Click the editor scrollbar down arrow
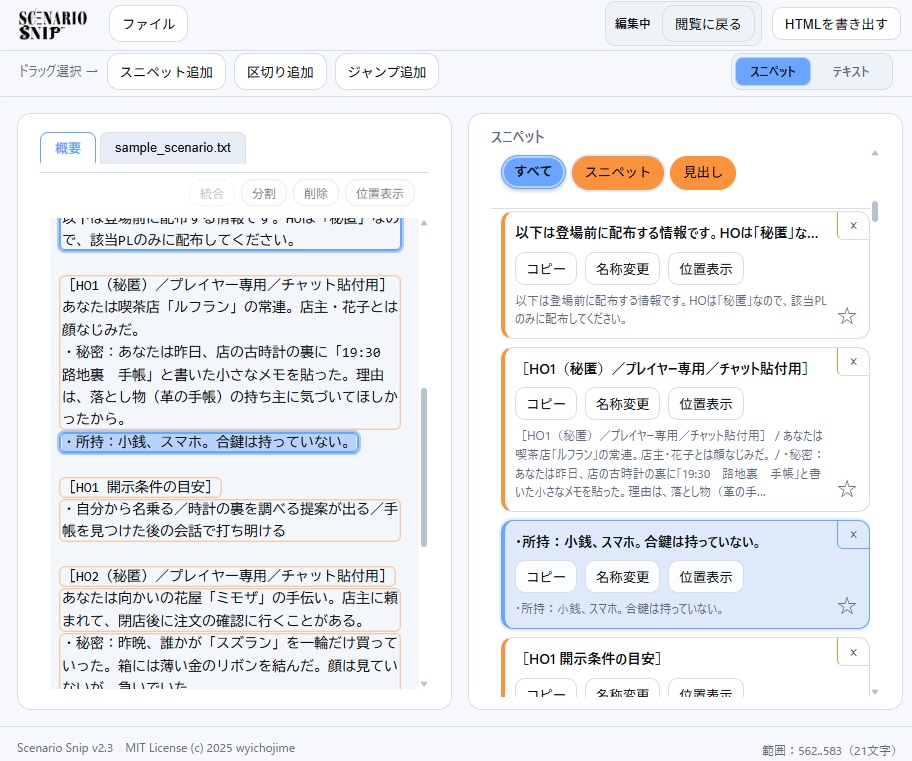 pyautogui.click(x=424, y=684)
